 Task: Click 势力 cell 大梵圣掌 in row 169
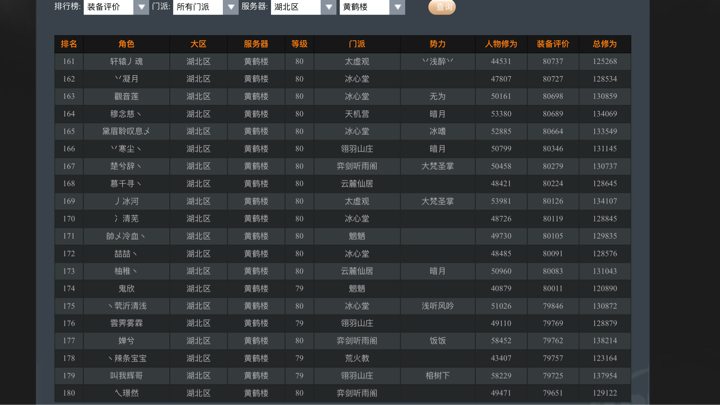(x=438, y=201)
